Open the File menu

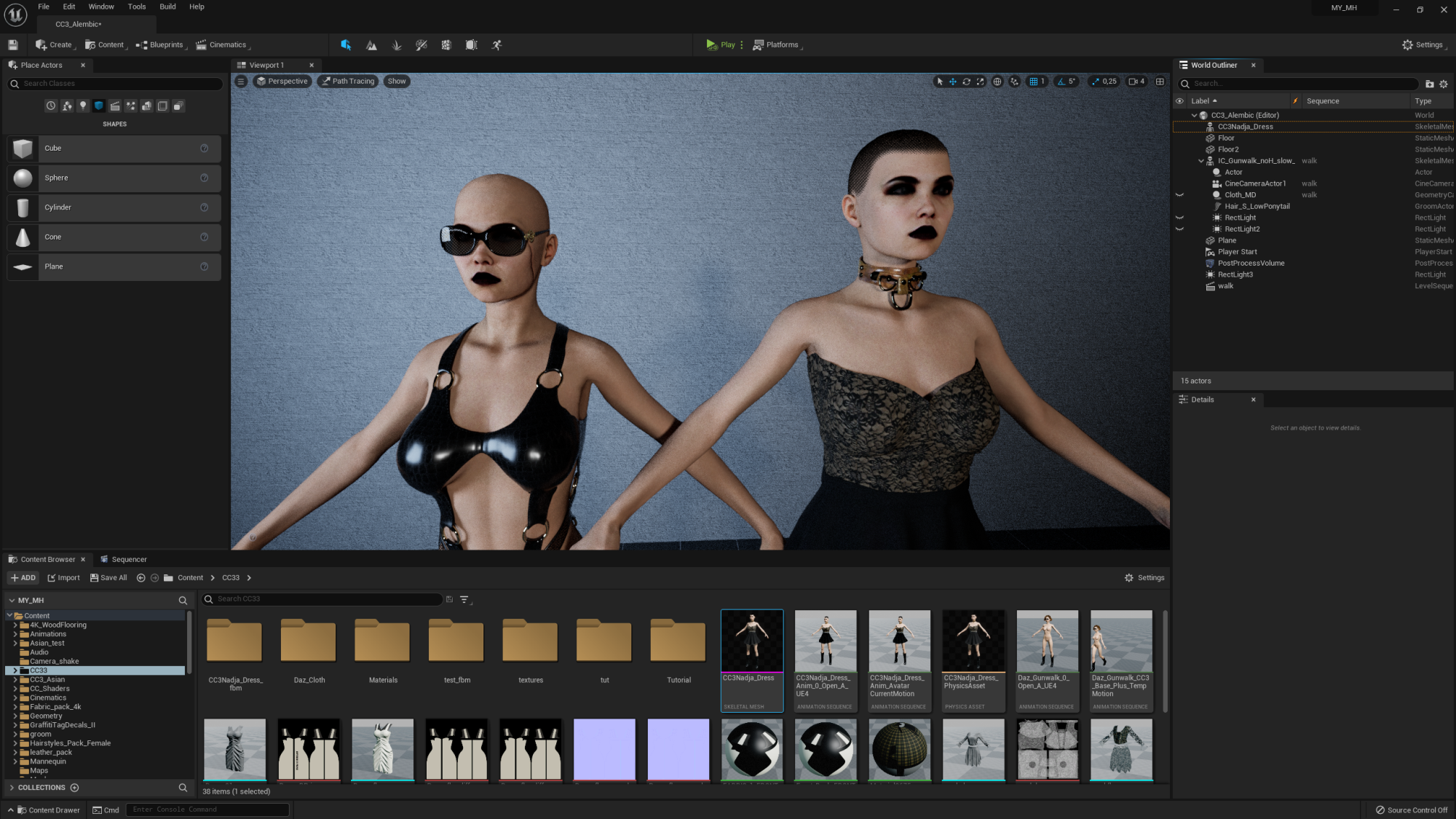(44, 7)
